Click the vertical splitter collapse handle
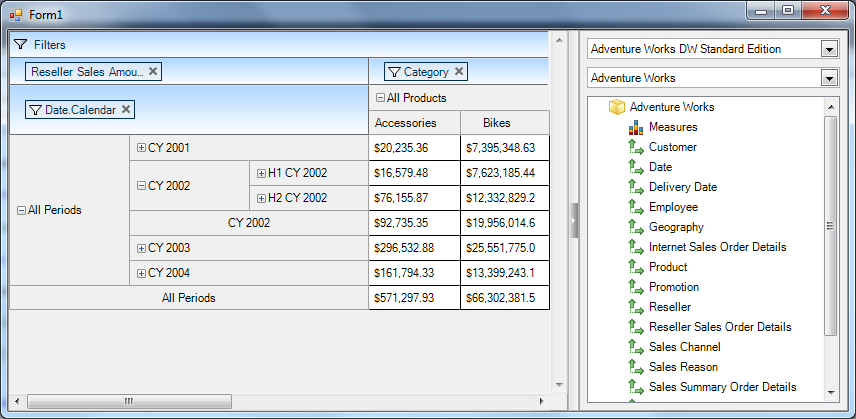Image resolution: width=856 pixels, height=419 pixels. [x=574, y=220]
